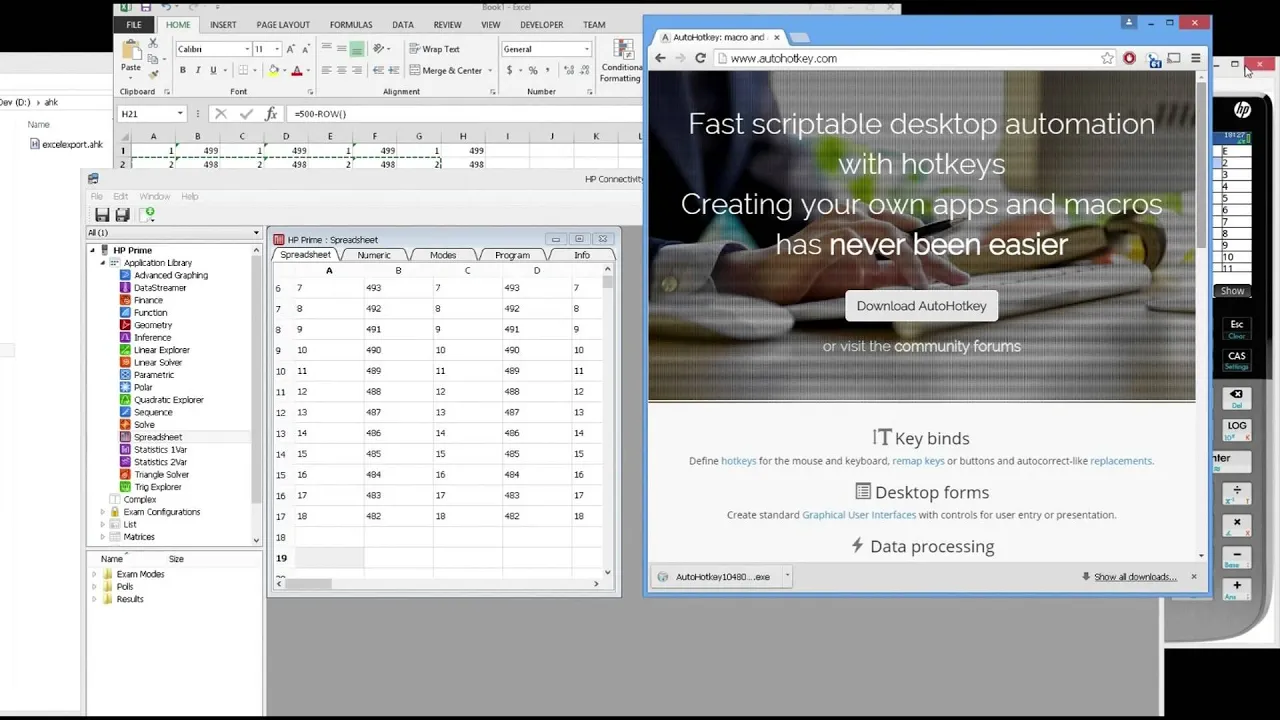Click the Cut scissors icon in Excel
This screenshot has width=1280, height=720.
coord(153,44)
